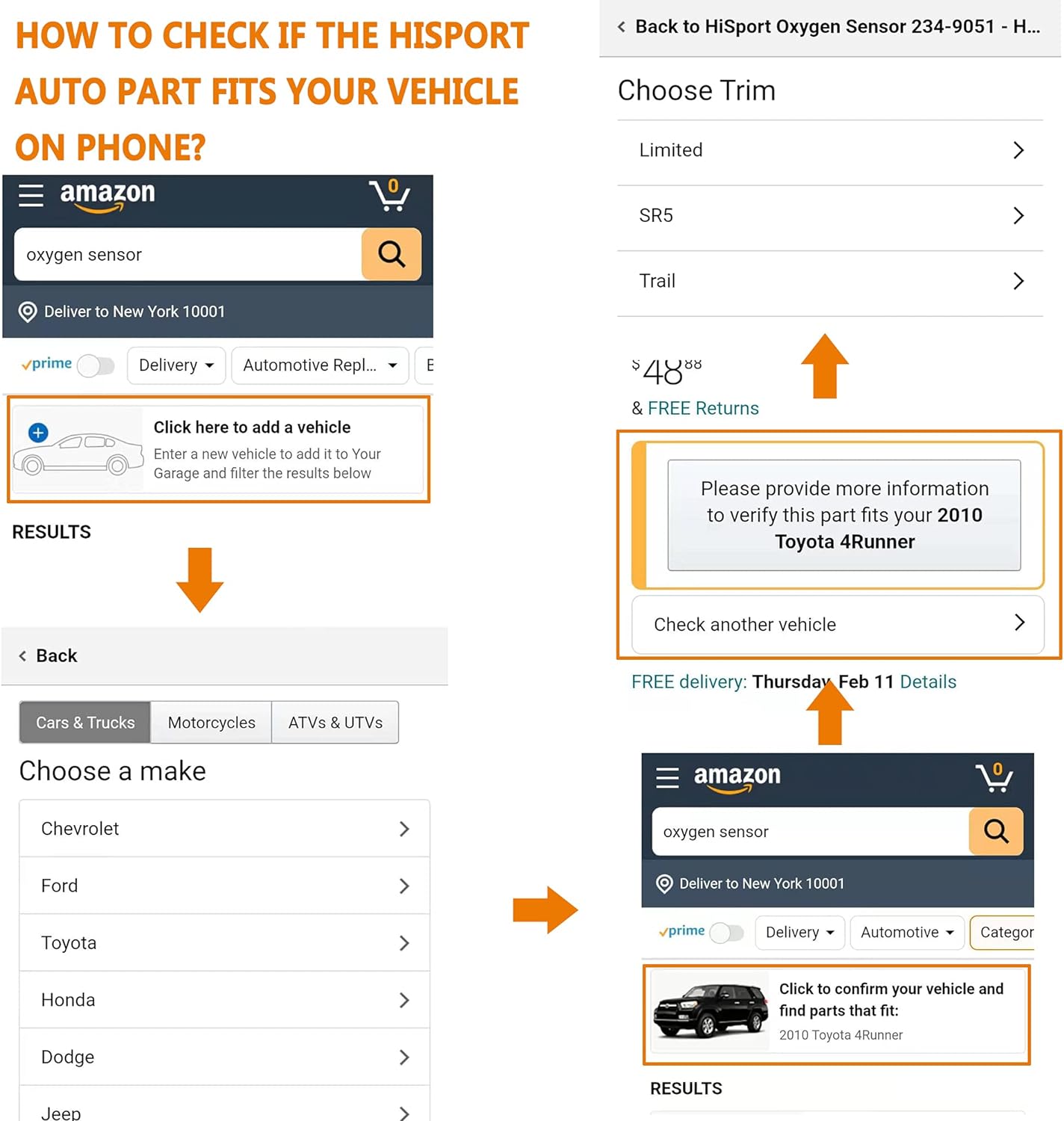Select Toyota from the make list
This screenshot has width=1064, height=1121.
point(224,943)
